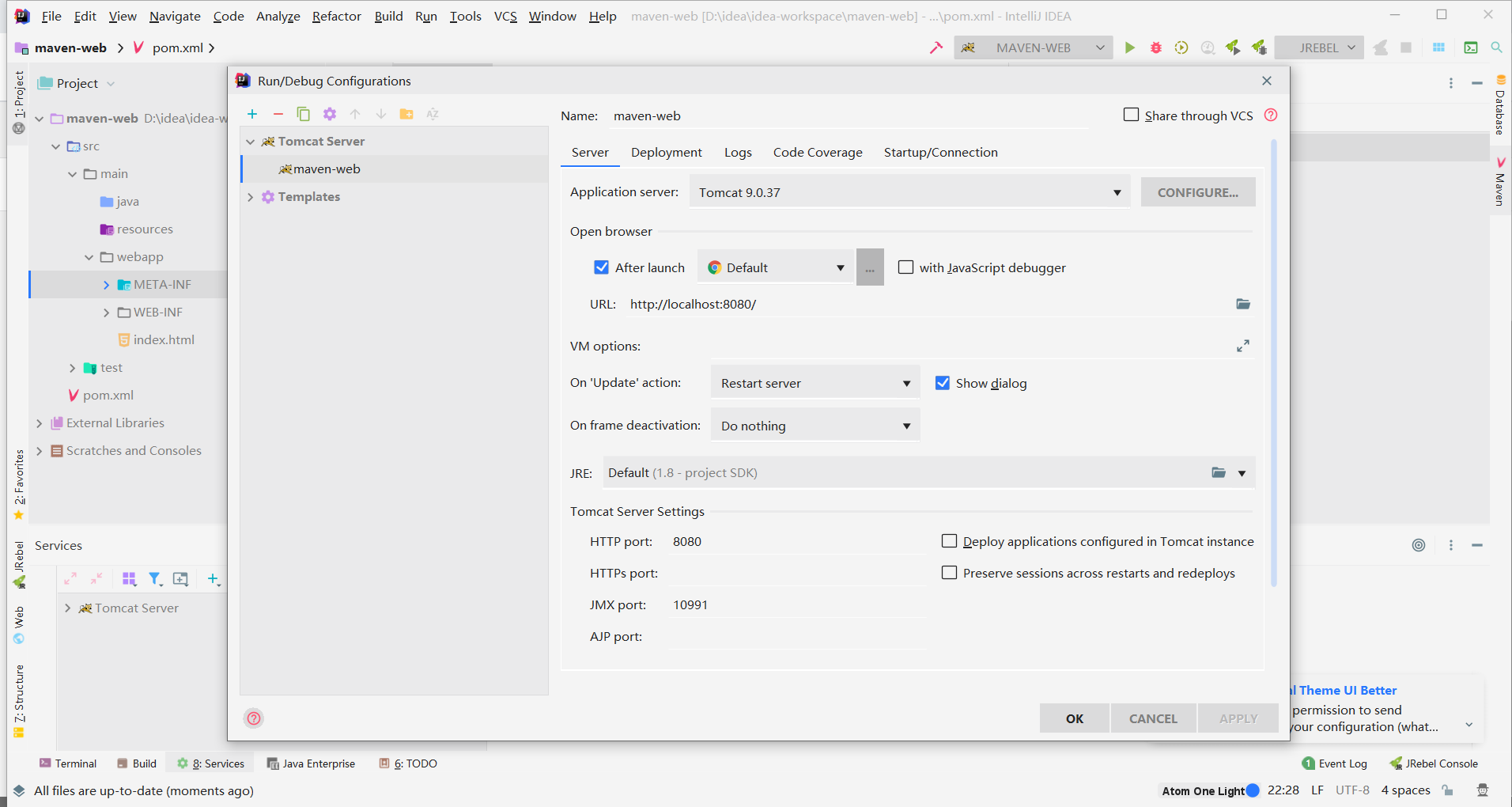Enable with JavaScript debugger option
1512x807 pixels.
point(906,267)
